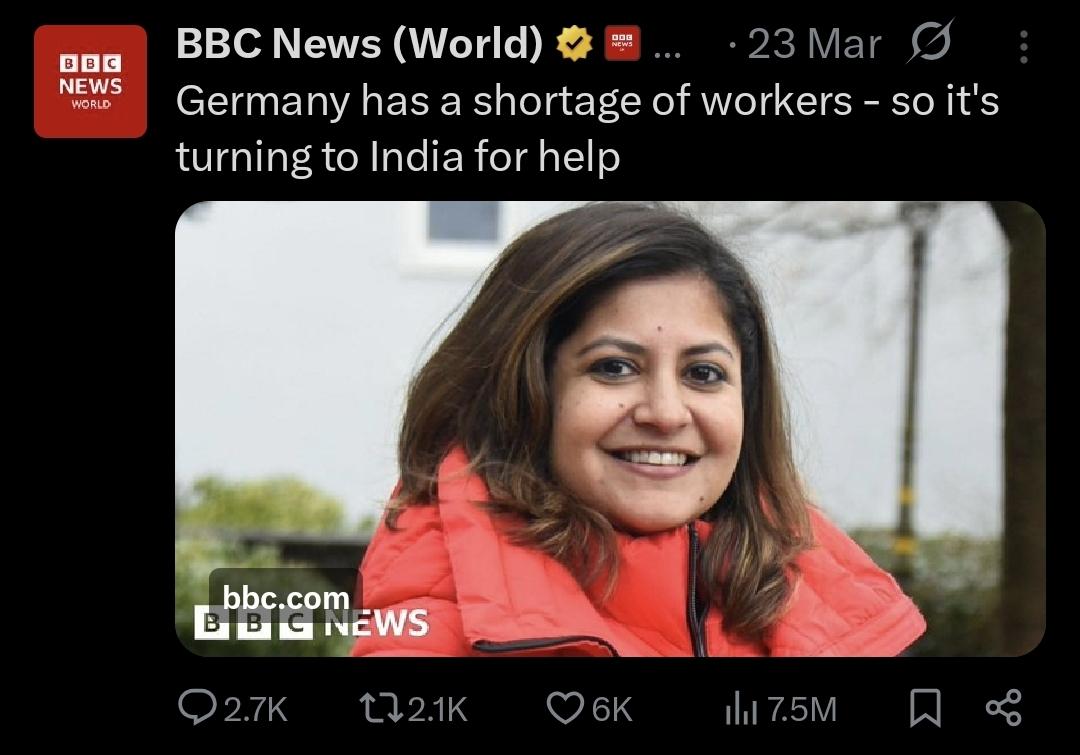Screen dimensions: 1080x755
Task: Click the 6K likes count
Action: [612, 710]
